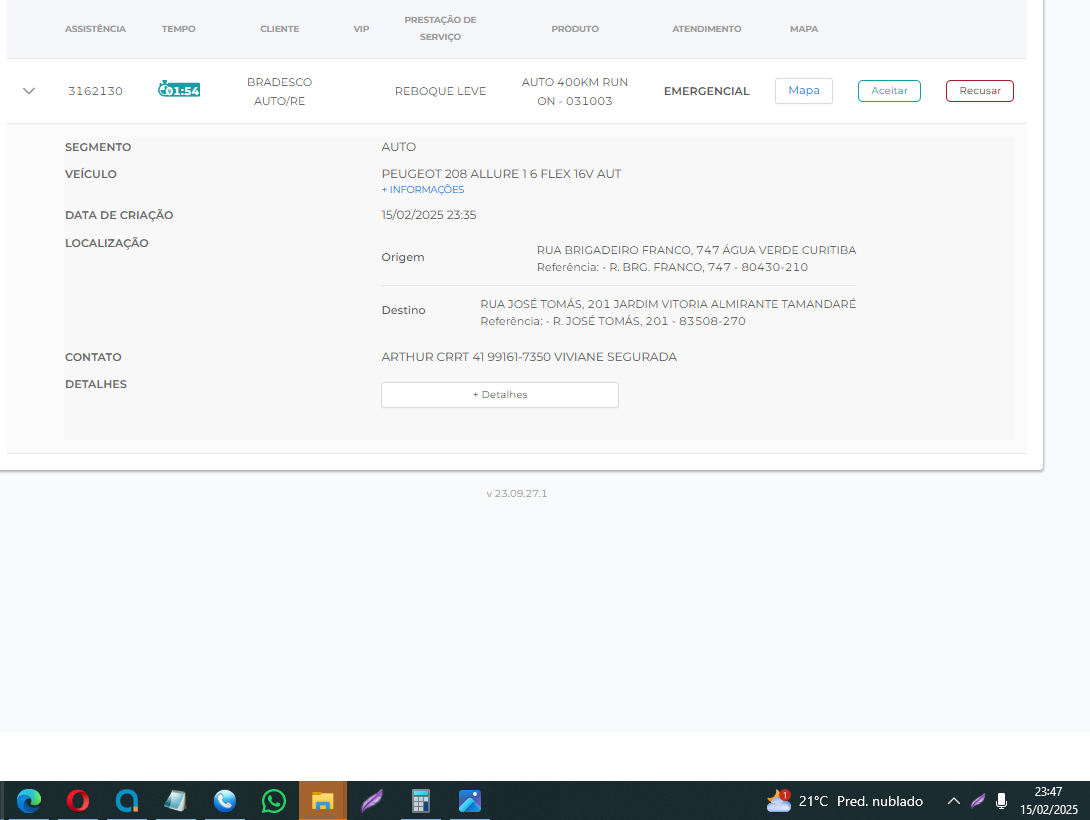Viewport: 1090px width, 820px height.
Task: Open the clock showing 23:47
Action: [x=1048, y=801]
